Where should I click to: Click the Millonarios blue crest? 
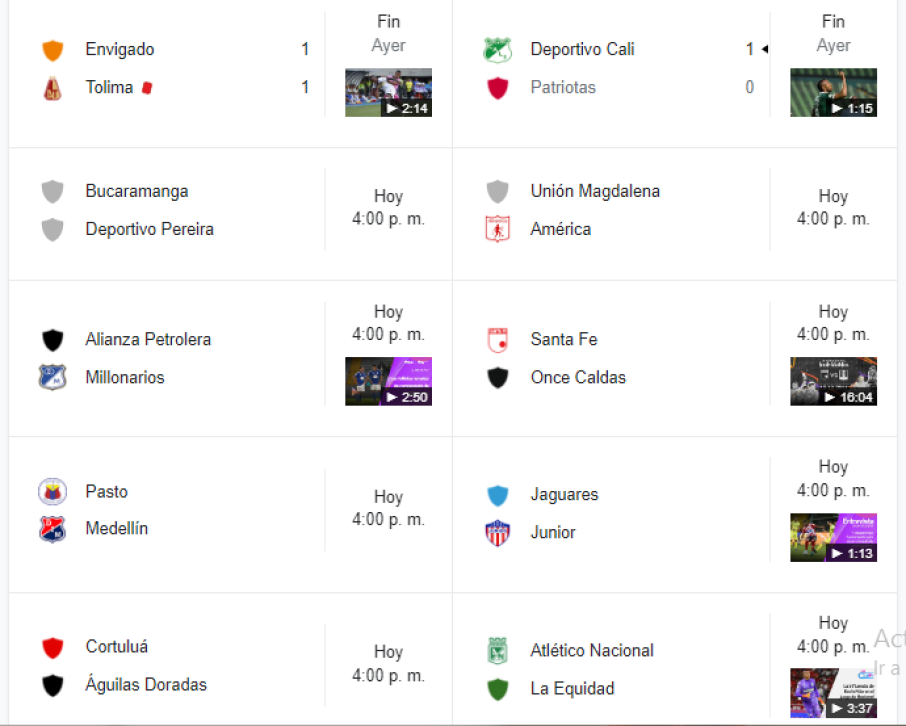pyautogui.click(x=53, y=378)
